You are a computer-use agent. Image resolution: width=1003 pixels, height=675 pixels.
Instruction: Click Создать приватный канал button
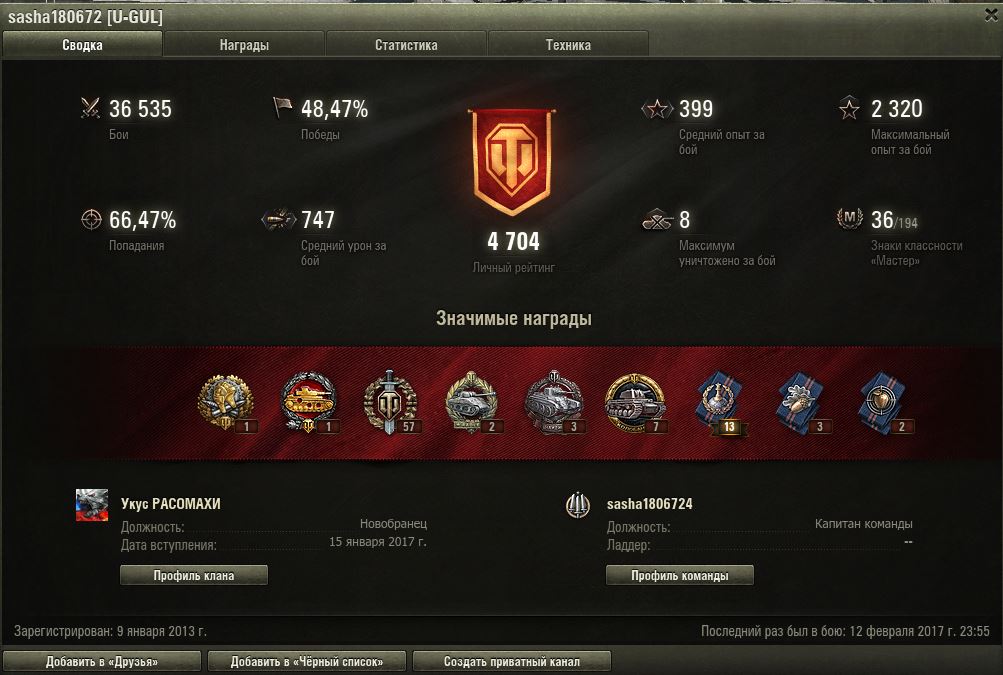pyautogui.click(x=512, y=662)
